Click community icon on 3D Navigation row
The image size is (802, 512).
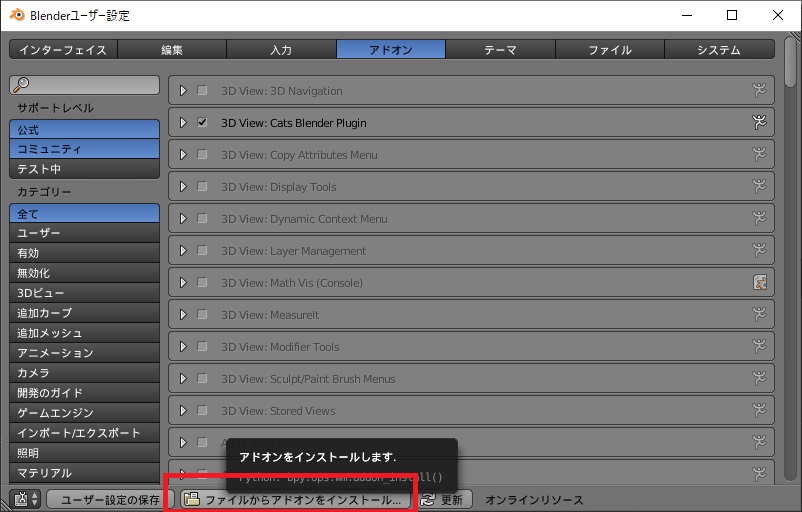(759, 91)
